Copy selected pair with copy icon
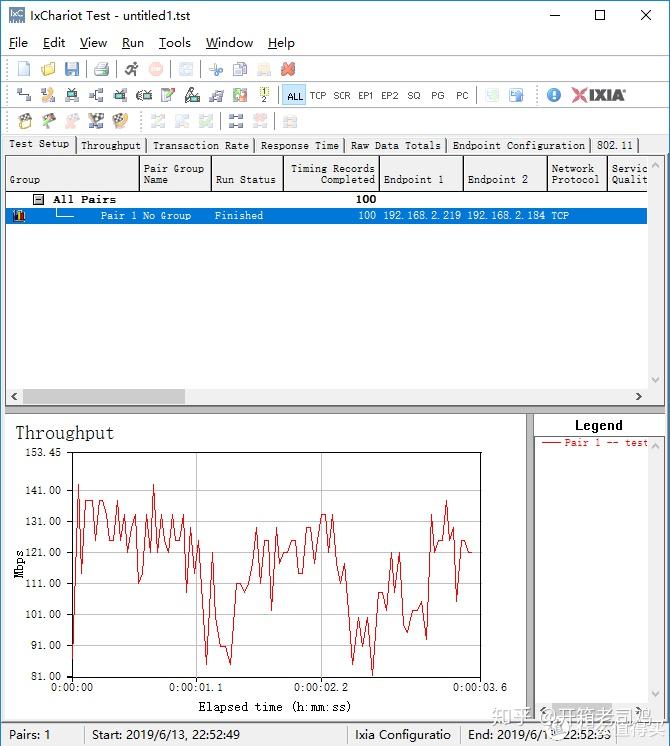This screenshot has height=746, width=670. (x=240, y=69)
